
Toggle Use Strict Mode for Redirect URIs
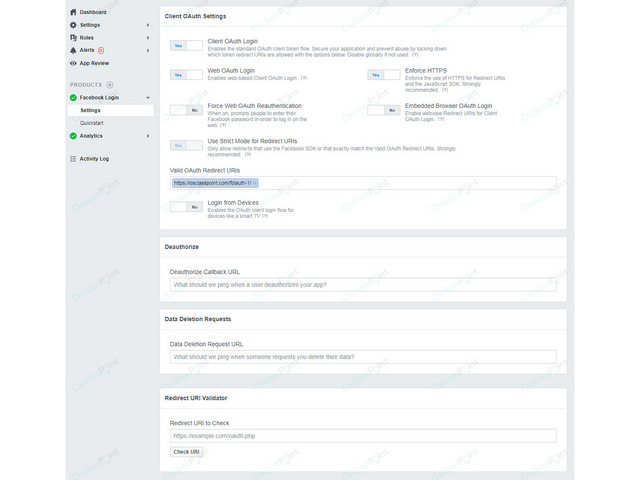coord(186,146)
